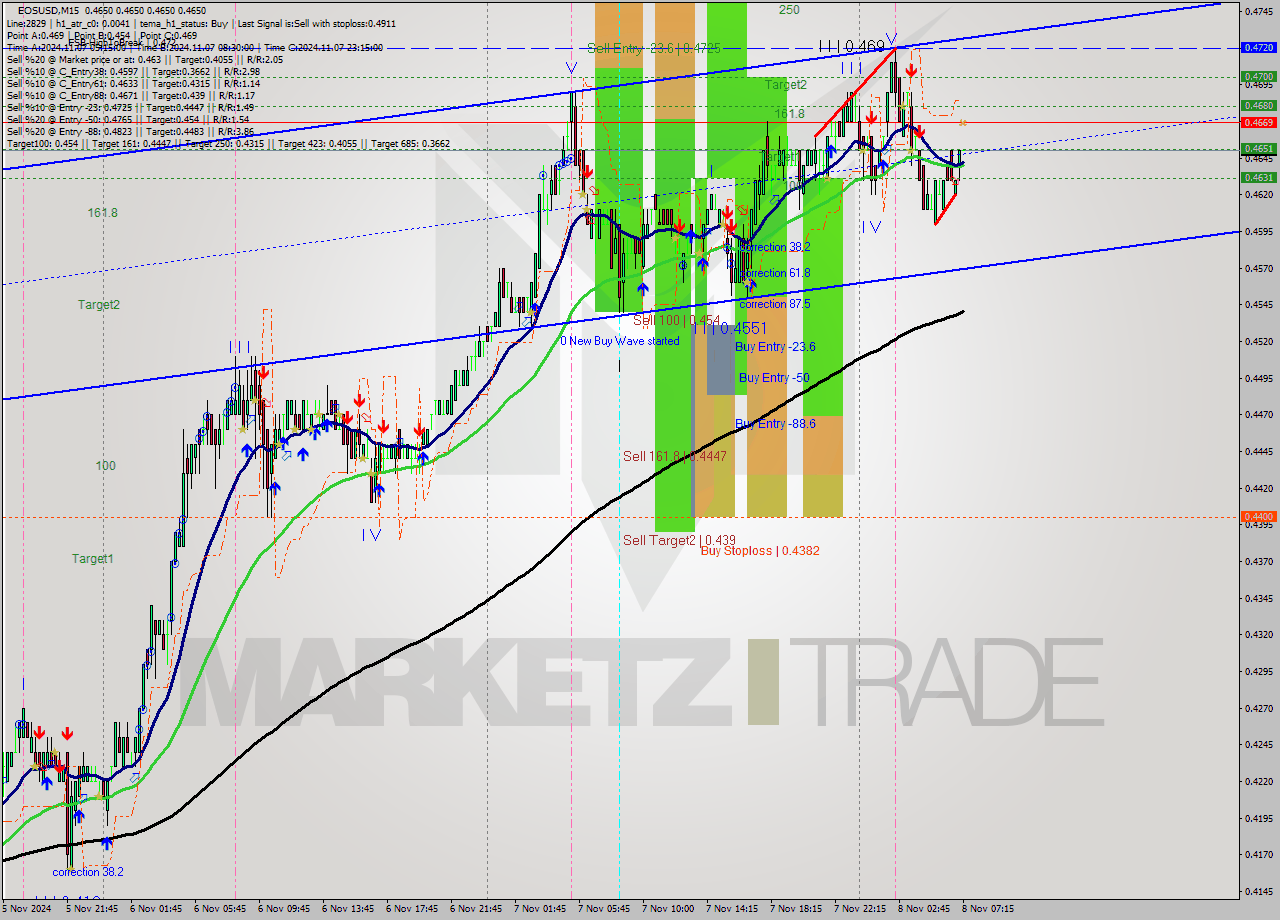
Task: Click the left-side '161.8' label
Action: click(x=102, y=213)
